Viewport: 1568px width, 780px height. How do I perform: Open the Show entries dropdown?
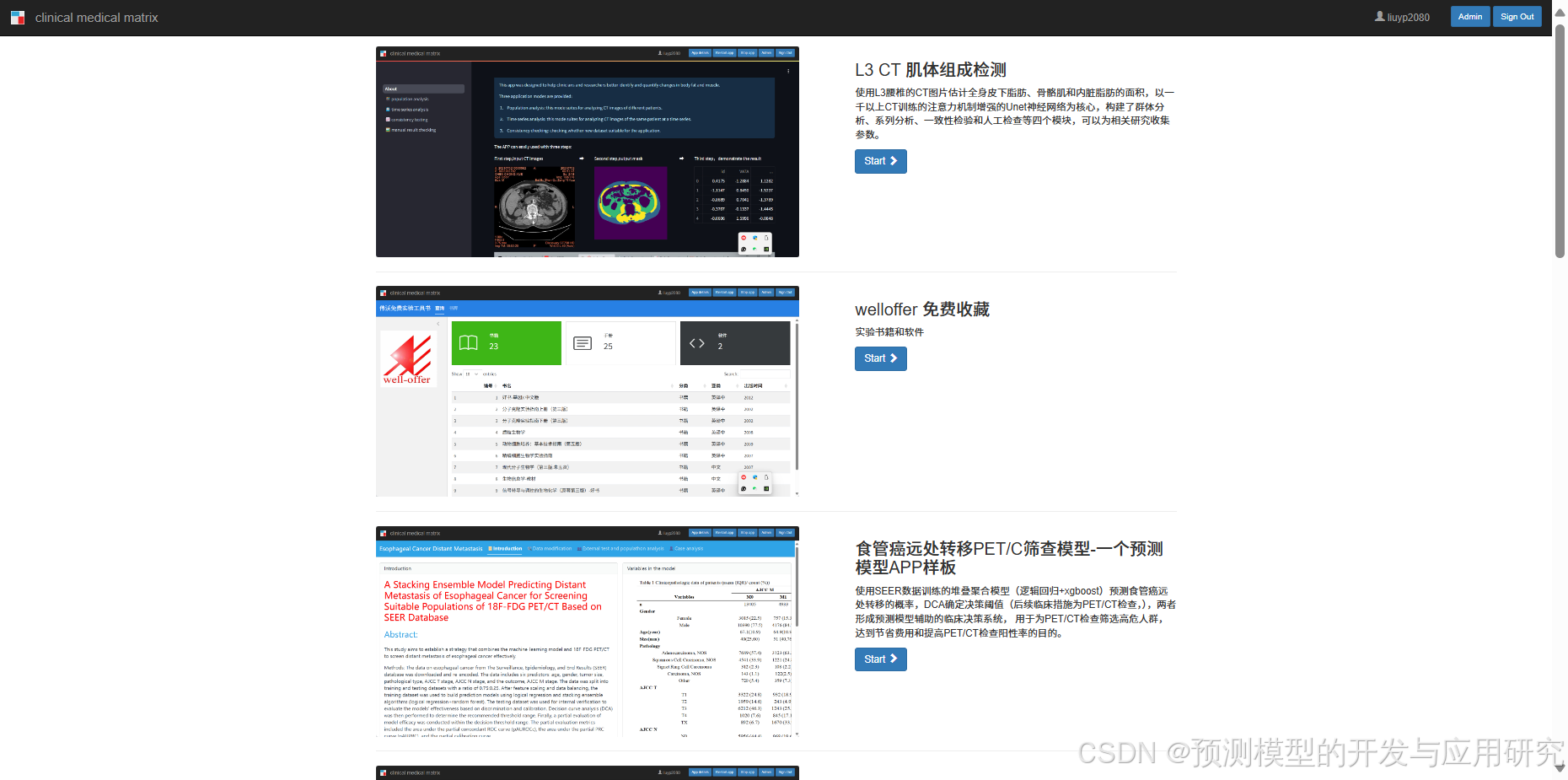pyautogui.click(x=470, y=374)
